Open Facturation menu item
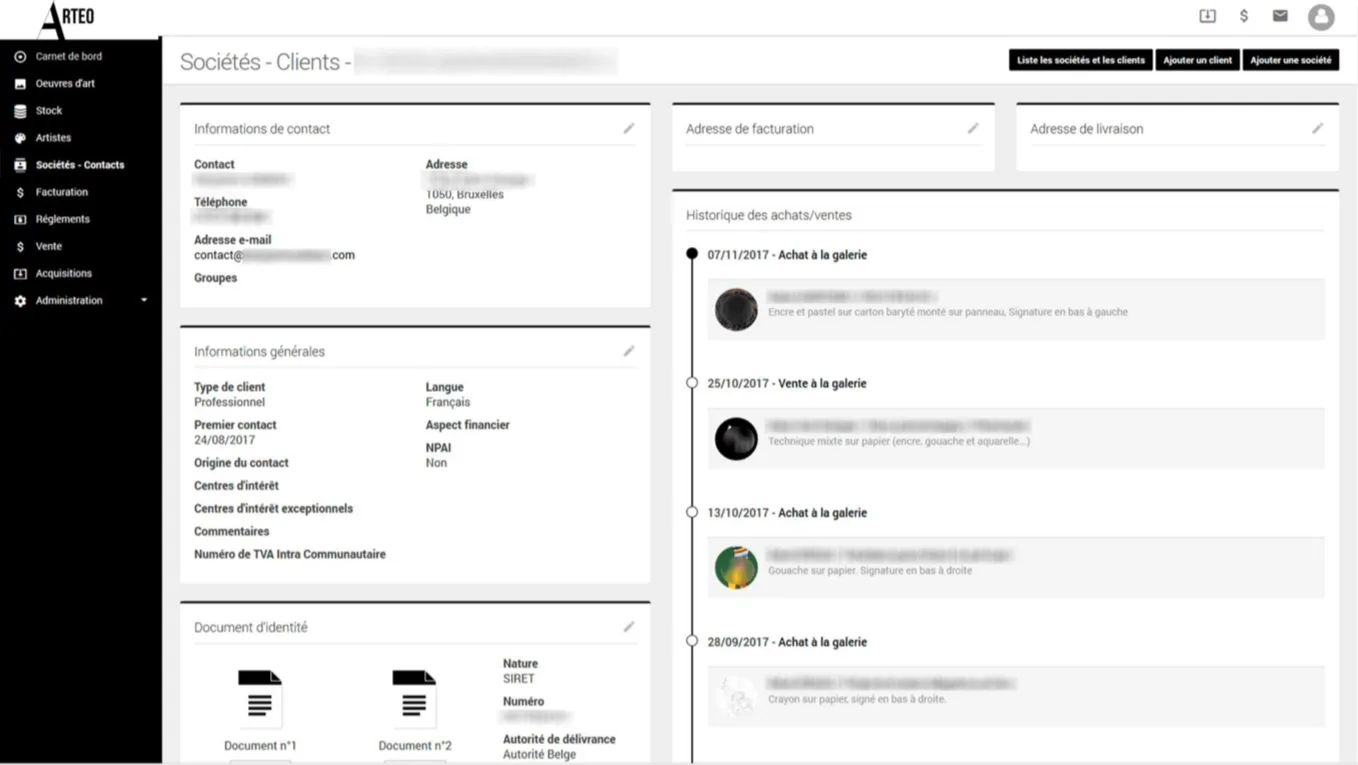Image resolution: width=1358 pixels, height=765 pixels. [62, 192]
